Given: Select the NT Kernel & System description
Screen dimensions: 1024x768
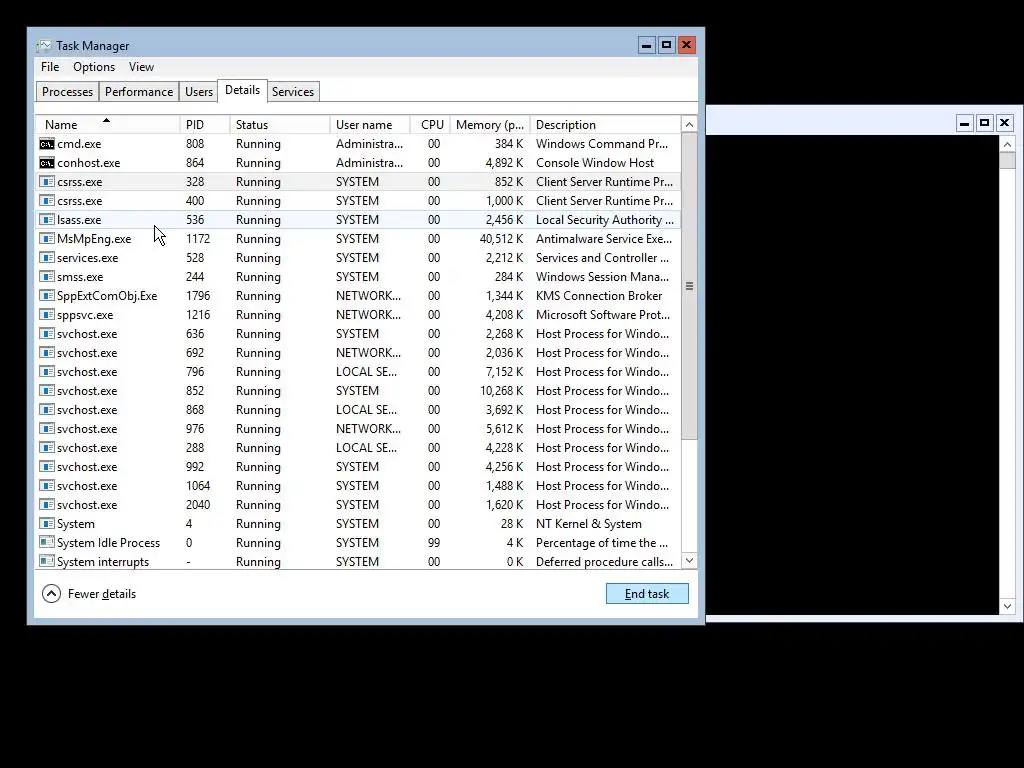Looking at the screenshot, I should click(588, 523).
